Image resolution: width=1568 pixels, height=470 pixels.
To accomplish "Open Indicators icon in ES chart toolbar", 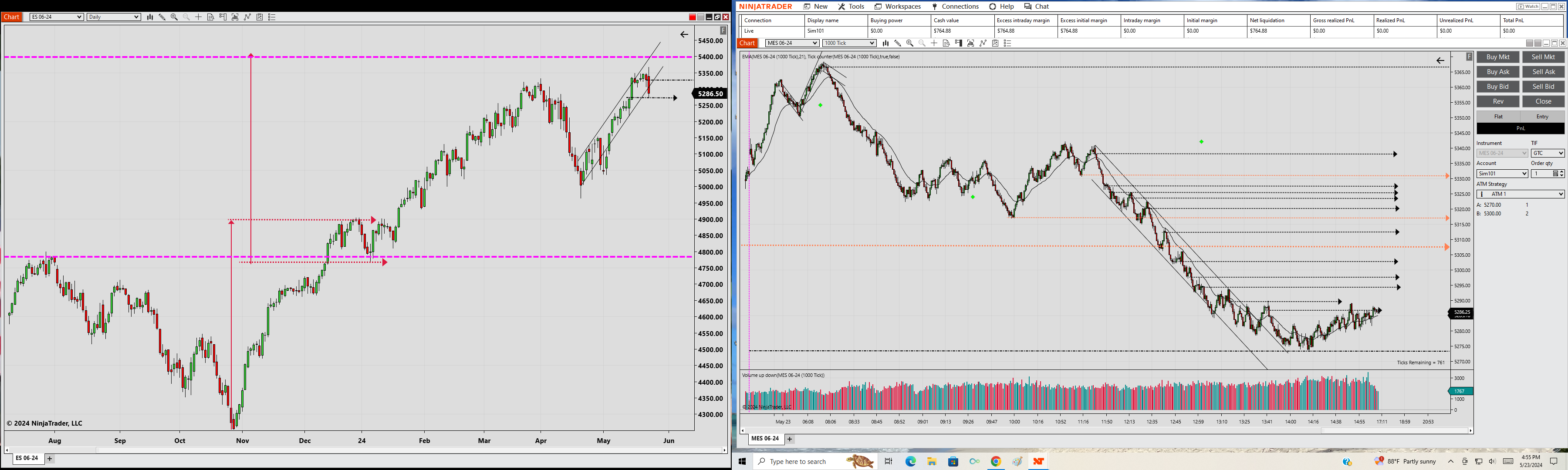I will point(235,17).
